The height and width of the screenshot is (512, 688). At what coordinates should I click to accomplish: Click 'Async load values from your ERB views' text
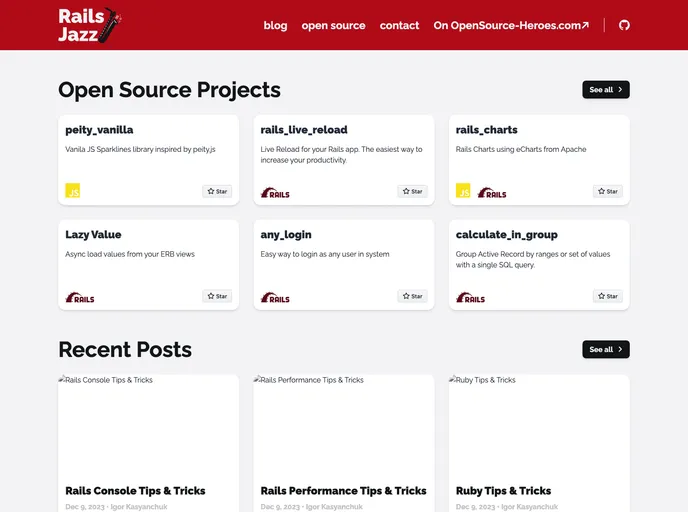click(x=130, y=254)
